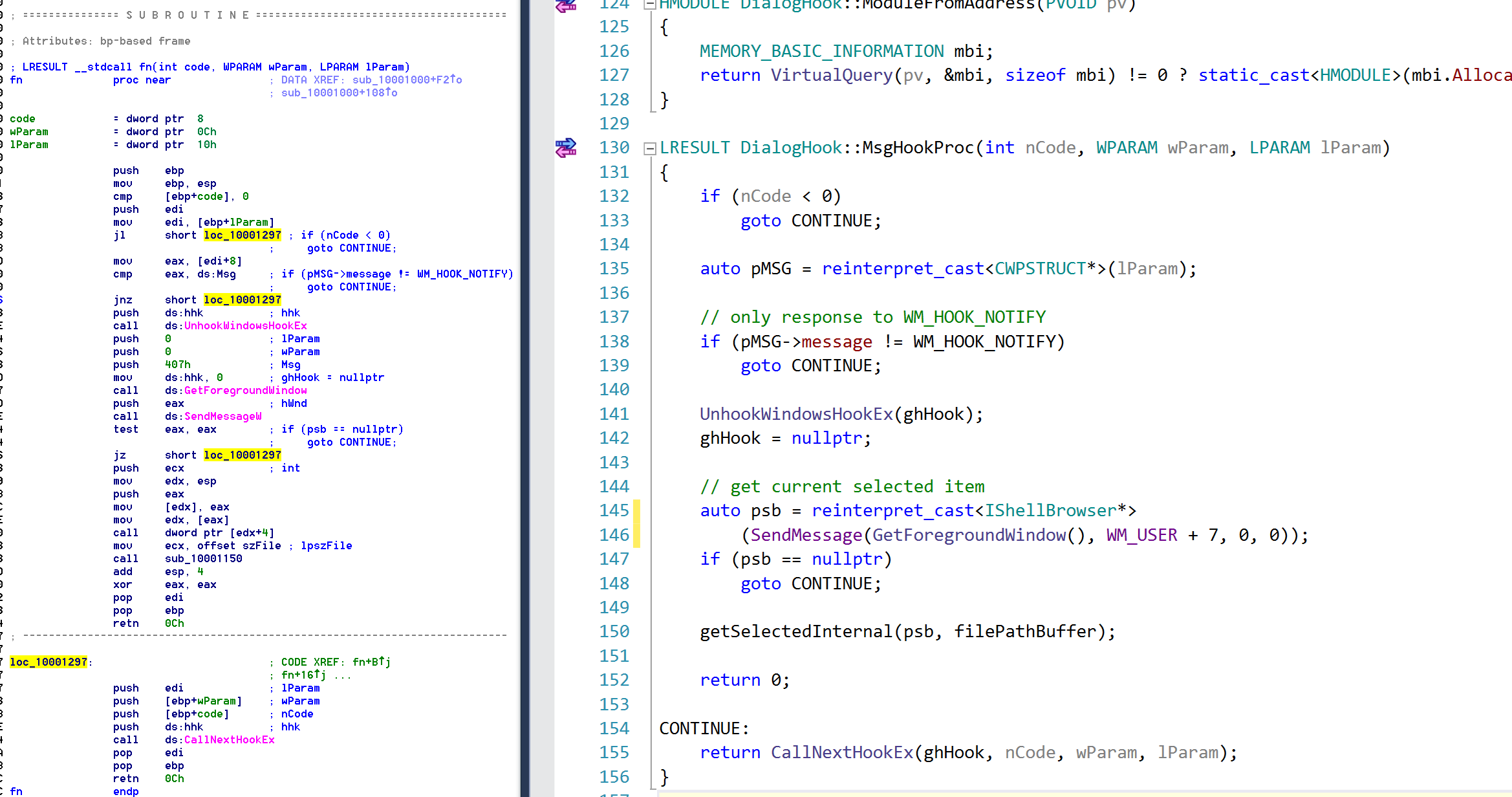This screenshot has height=797, width=1512.
Task: Click the LRESULT __stdcall fn prototype comment
Action: [210, 67]
